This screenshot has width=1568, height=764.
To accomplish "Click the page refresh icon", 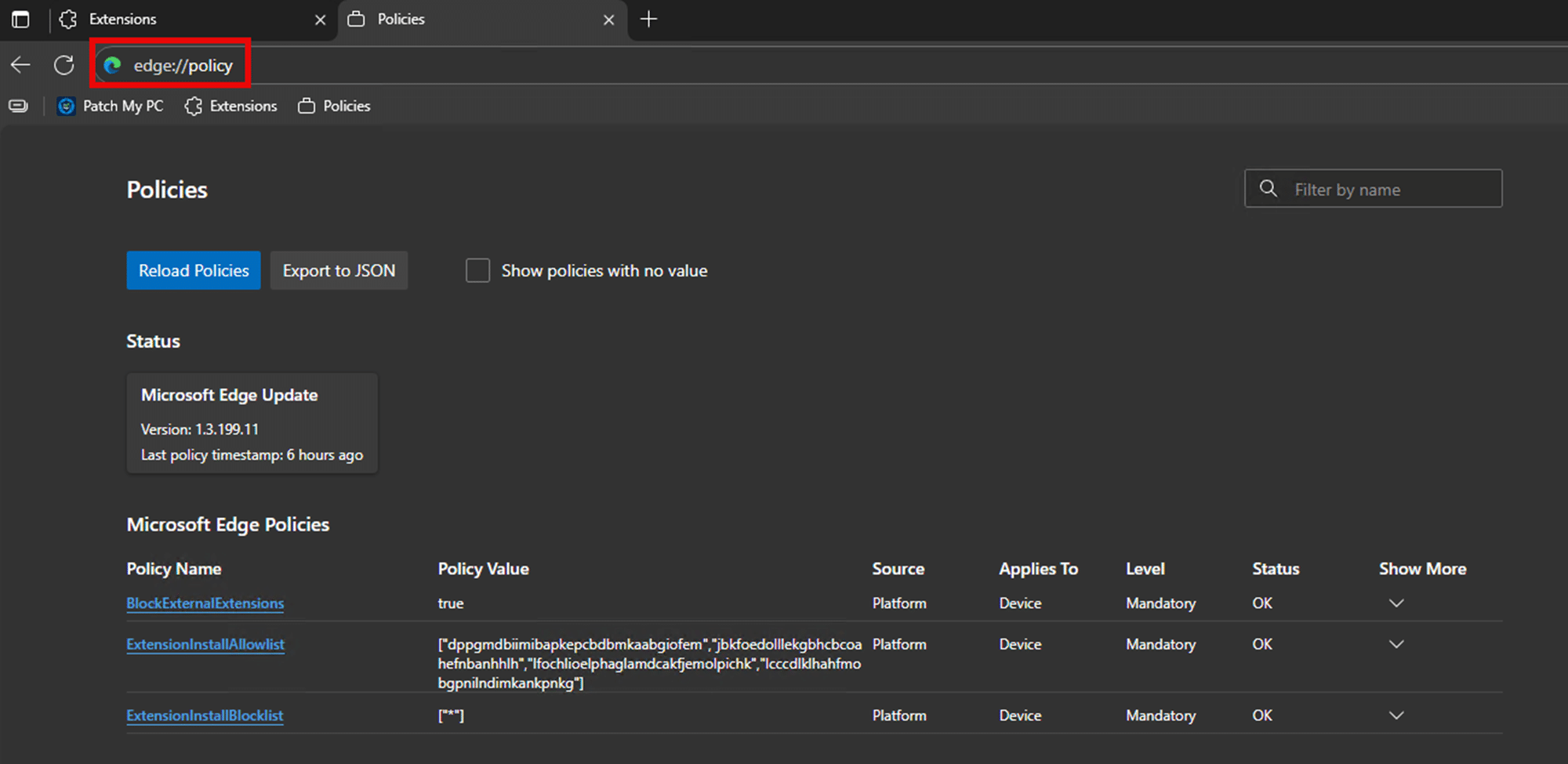I will [x=64, y=65].
